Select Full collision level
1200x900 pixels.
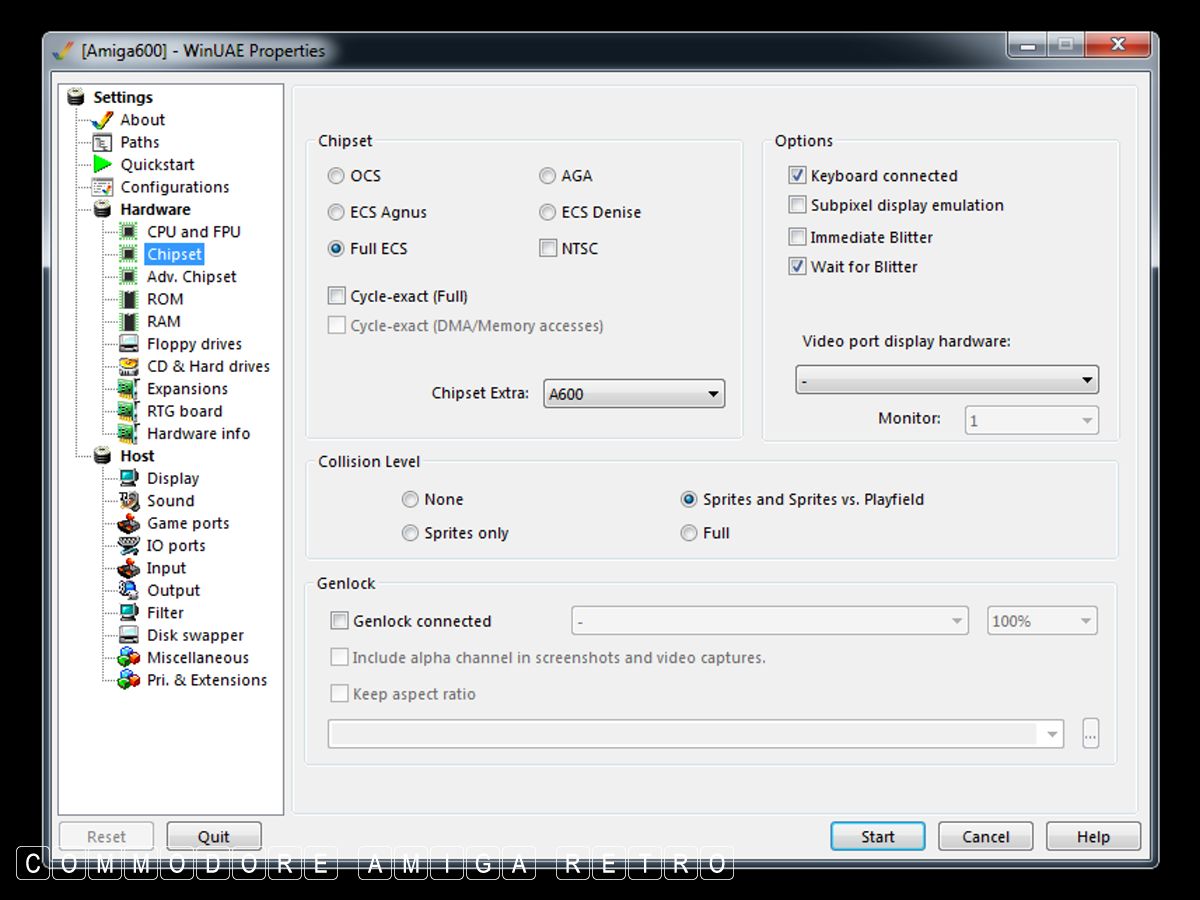[689, 533]
